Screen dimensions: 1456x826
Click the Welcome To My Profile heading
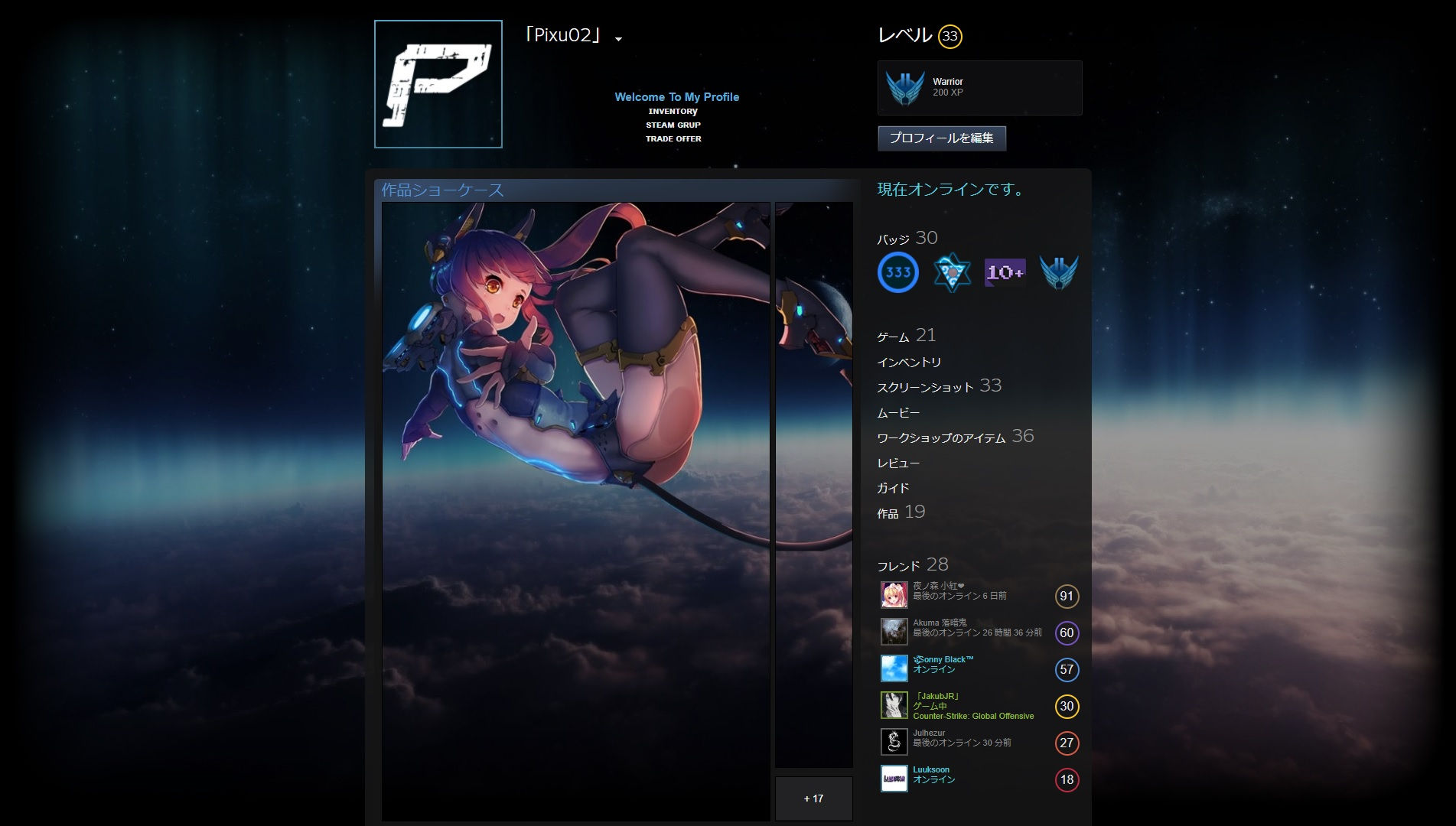[x=677, y=97]
